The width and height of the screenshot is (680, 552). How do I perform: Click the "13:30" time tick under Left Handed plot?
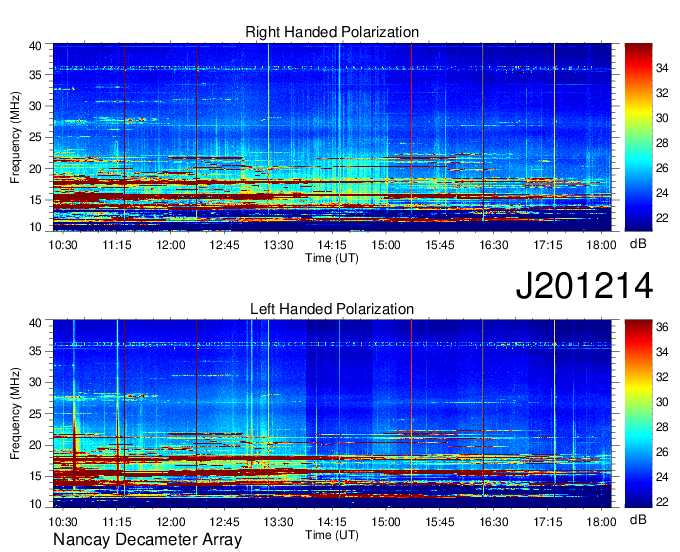click(278, 522)
